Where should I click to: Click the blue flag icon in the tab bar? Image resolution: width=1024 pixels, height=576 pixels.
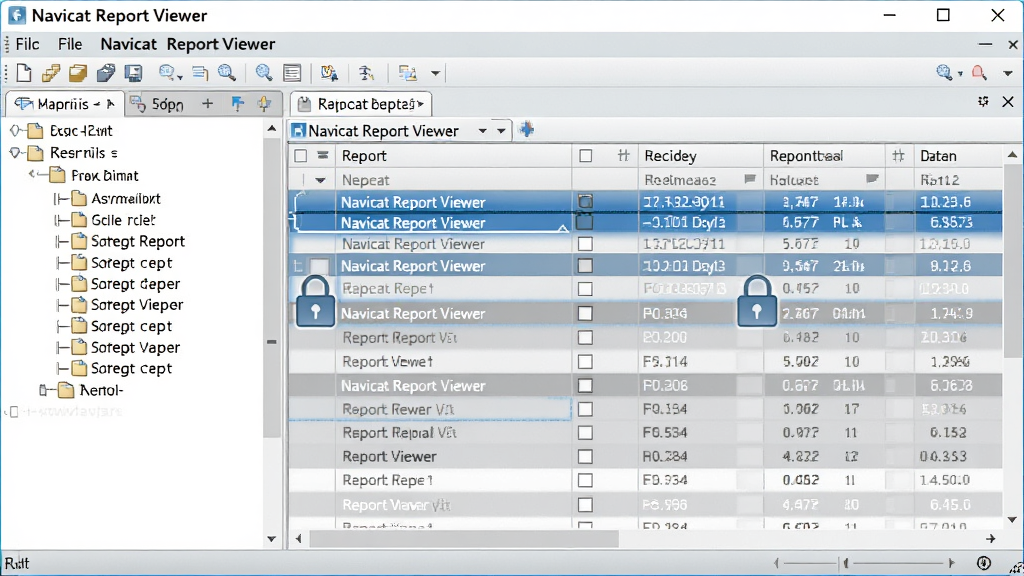(238, 104)
